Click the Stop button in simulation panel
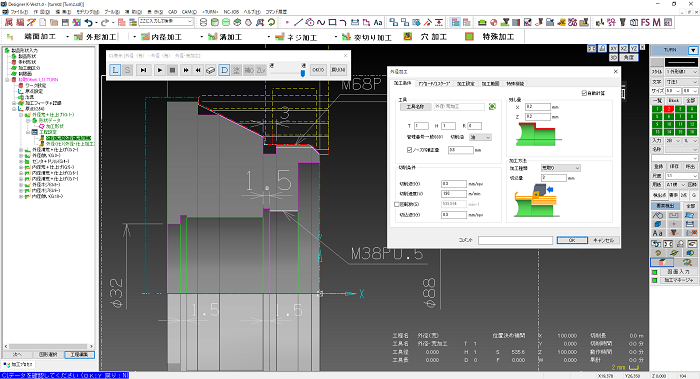The image size is (700, 379). pyautogui.click(x=172, y=70)
